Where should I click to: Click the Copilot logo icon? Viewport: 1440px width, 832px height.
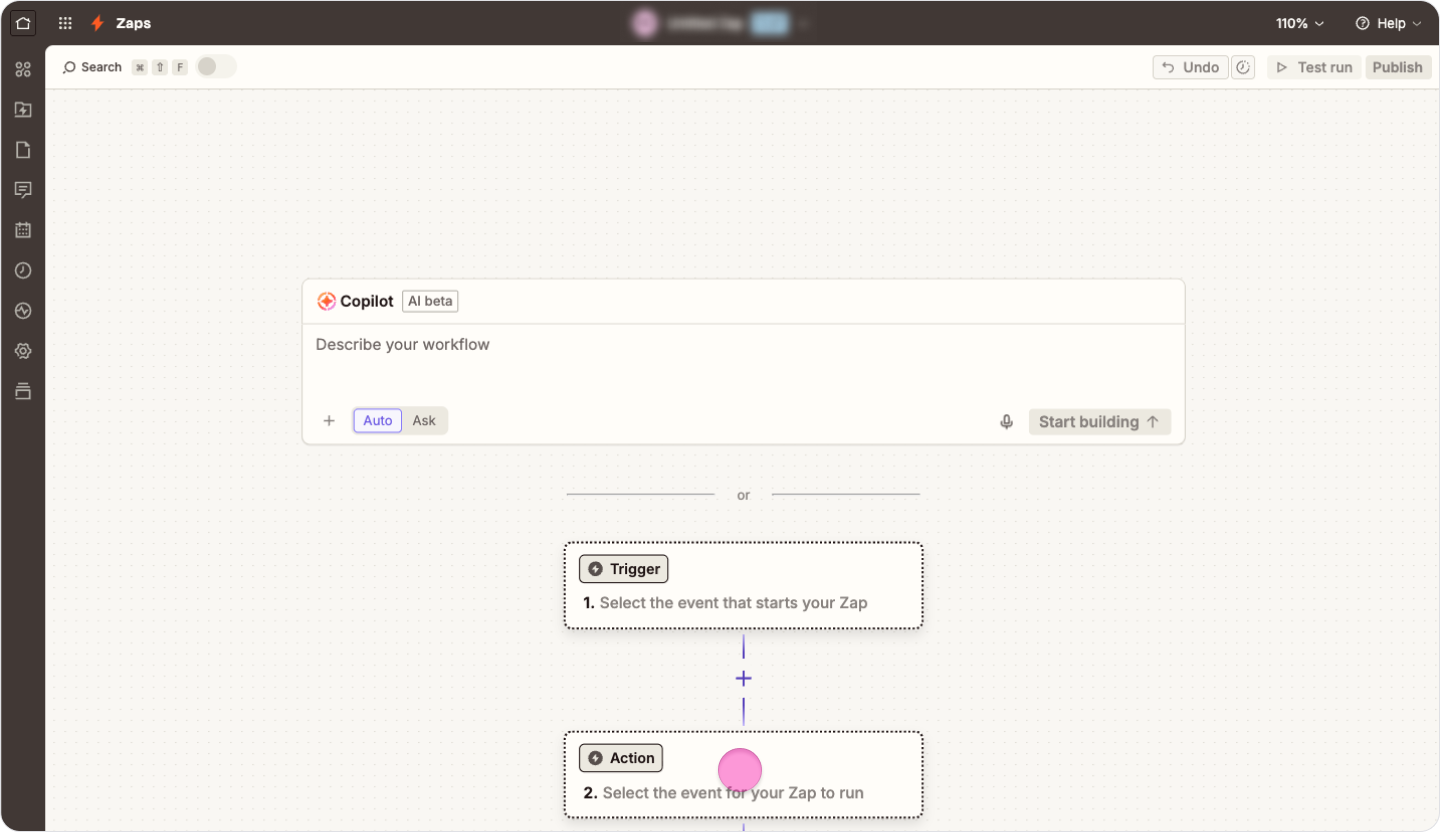[x=326, y=301]
